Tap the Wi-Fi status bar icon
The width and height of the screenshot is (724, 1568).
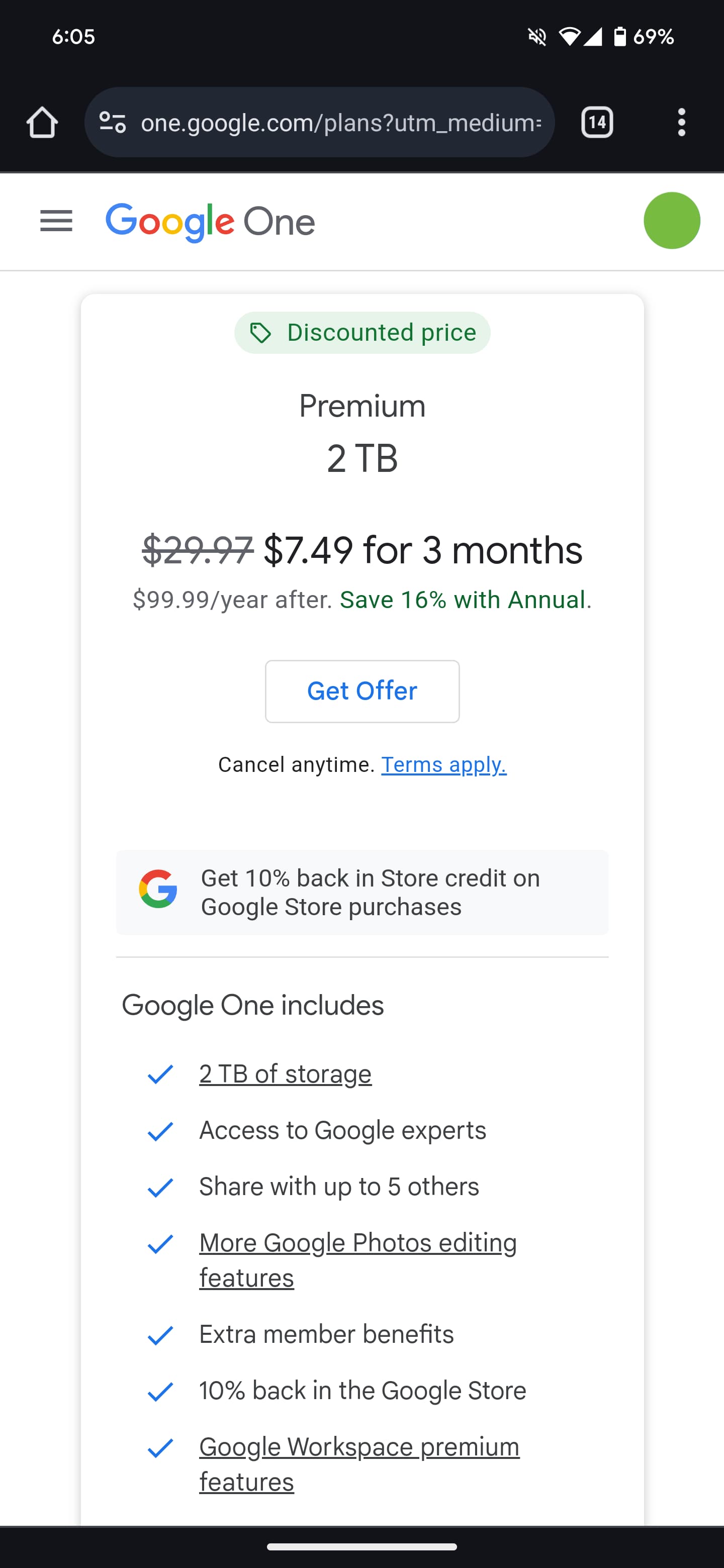(x=569, y=37)
